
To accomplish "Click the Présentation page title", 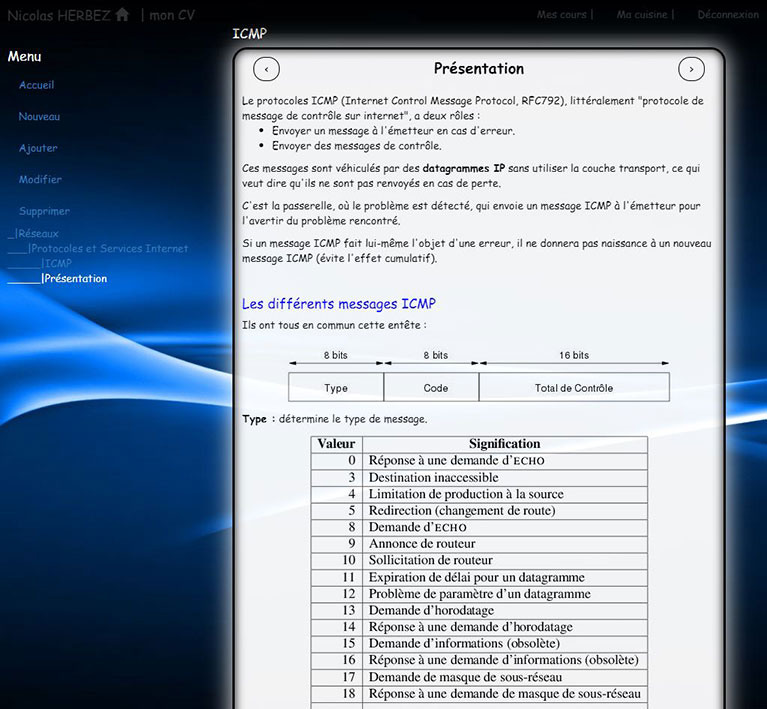I will 478,69.
